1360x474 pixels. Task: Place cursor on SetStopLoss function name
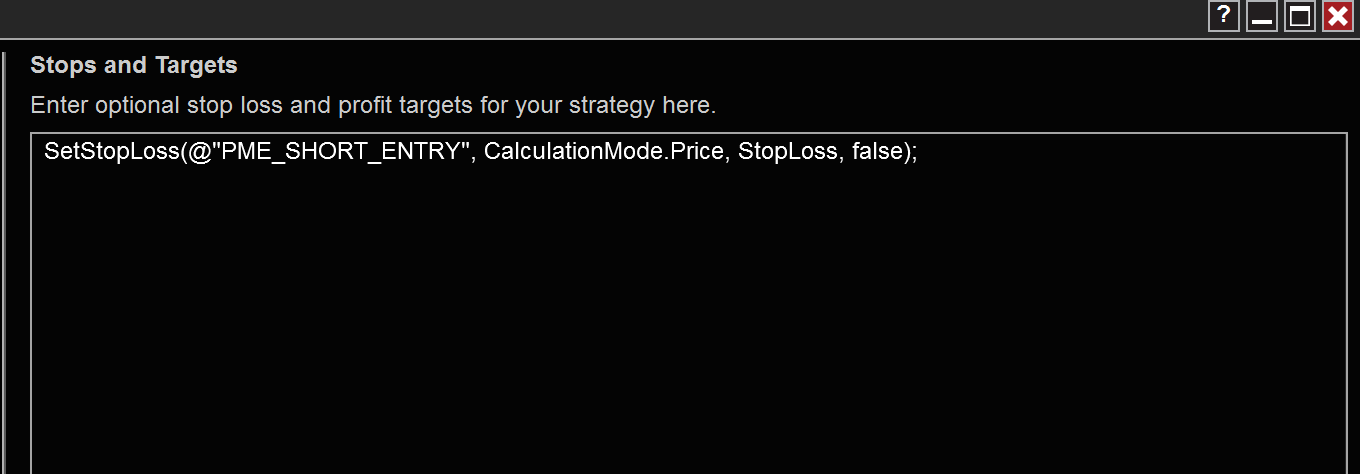coord(111,153)
